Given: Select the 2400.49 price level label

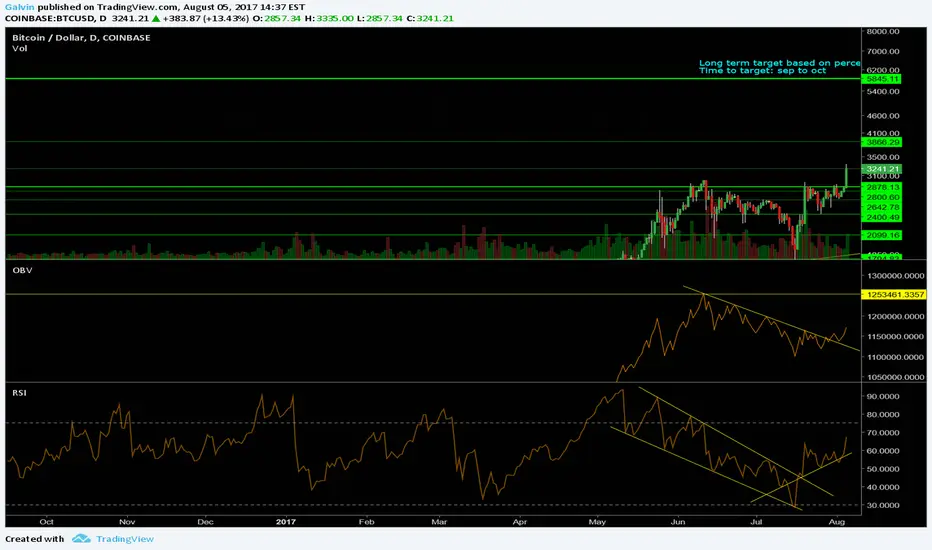Looking at the screenshot, I should (x=881, y=218).
